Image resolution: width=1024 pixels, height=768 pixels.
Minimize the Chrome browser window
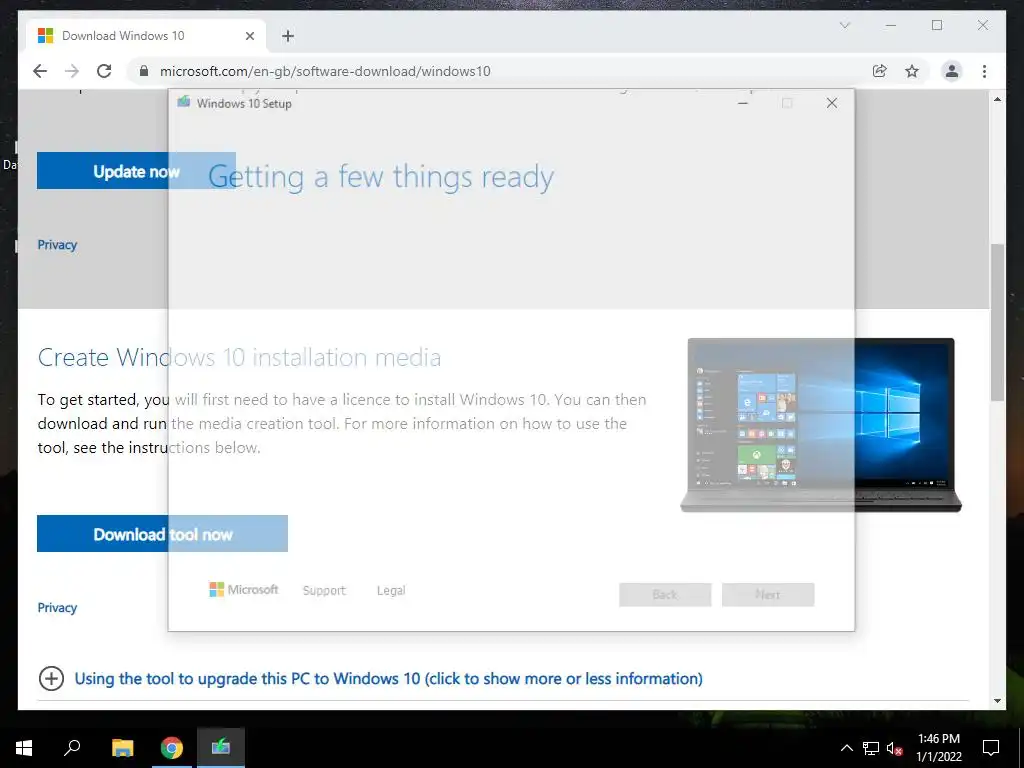[891, 25]
